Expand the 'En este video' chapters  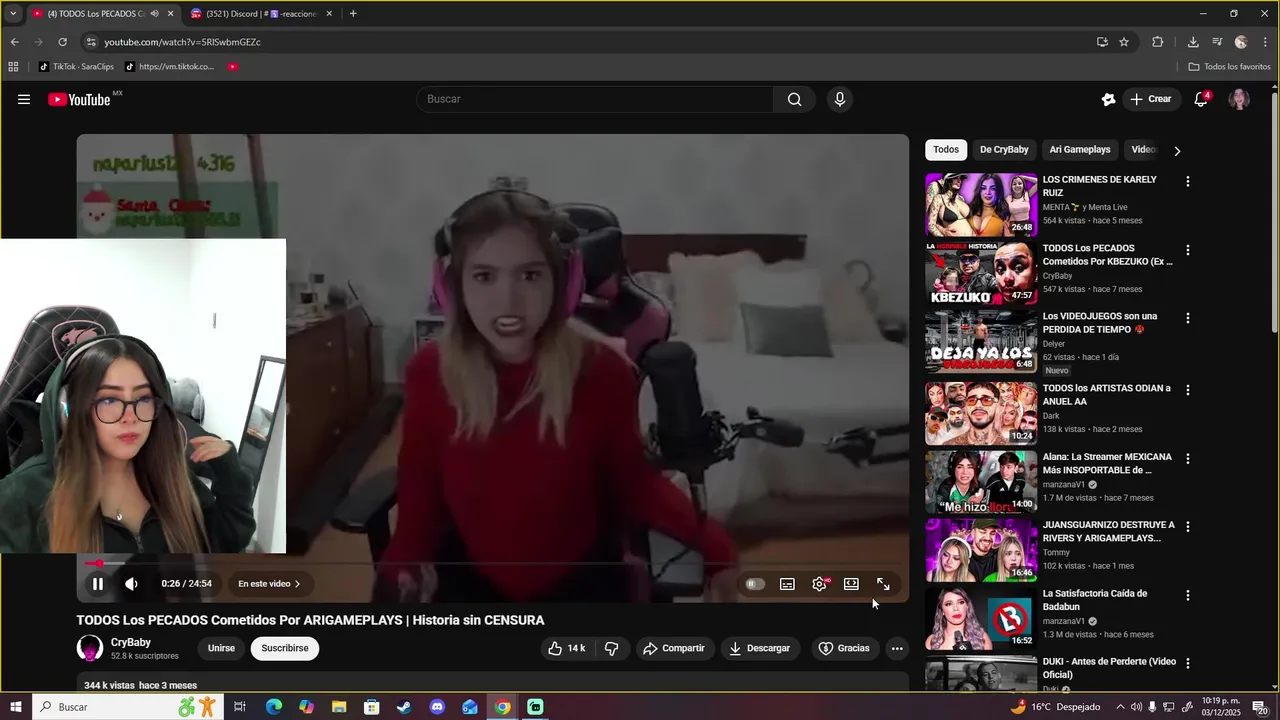tap(269, 584)
